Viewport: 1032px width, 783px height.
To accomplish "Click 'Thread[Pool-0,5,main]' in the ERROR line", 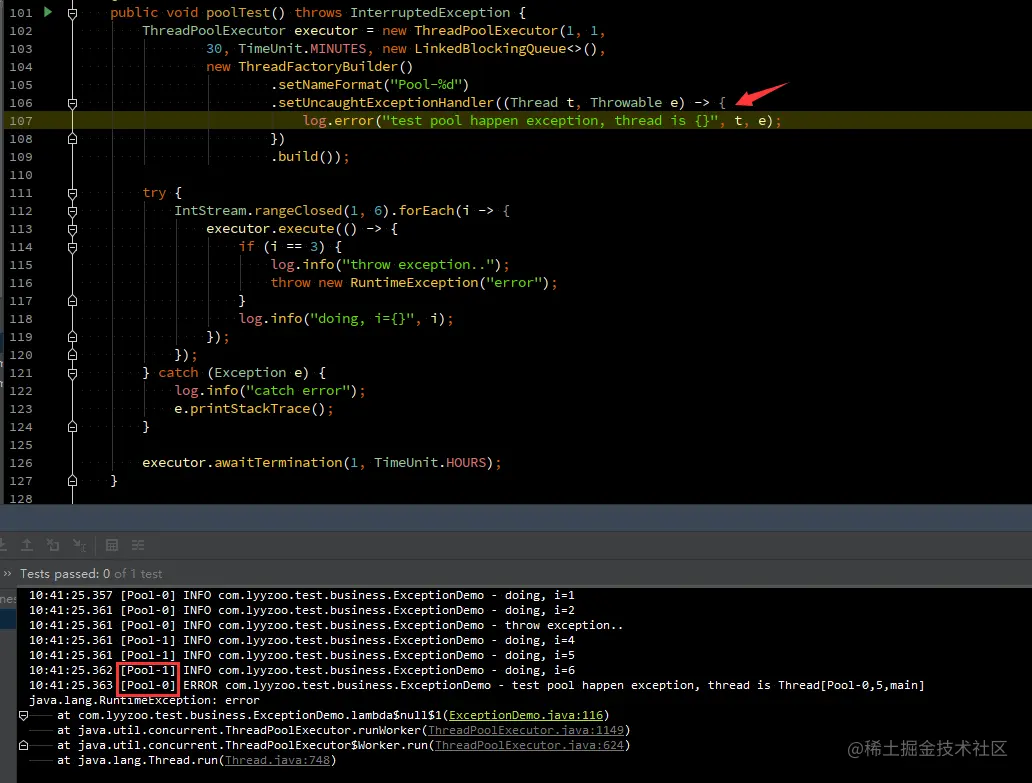I will tap(851, 686).
